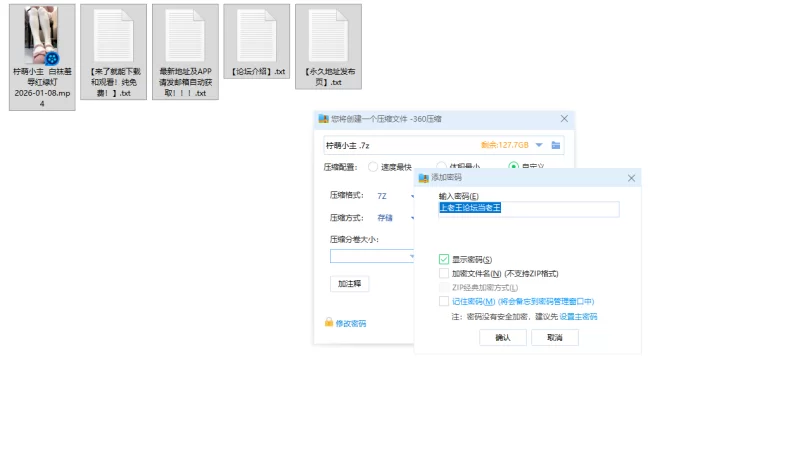
Task: Click the 输入密码(E) label
Action: [x=459, y=196]
